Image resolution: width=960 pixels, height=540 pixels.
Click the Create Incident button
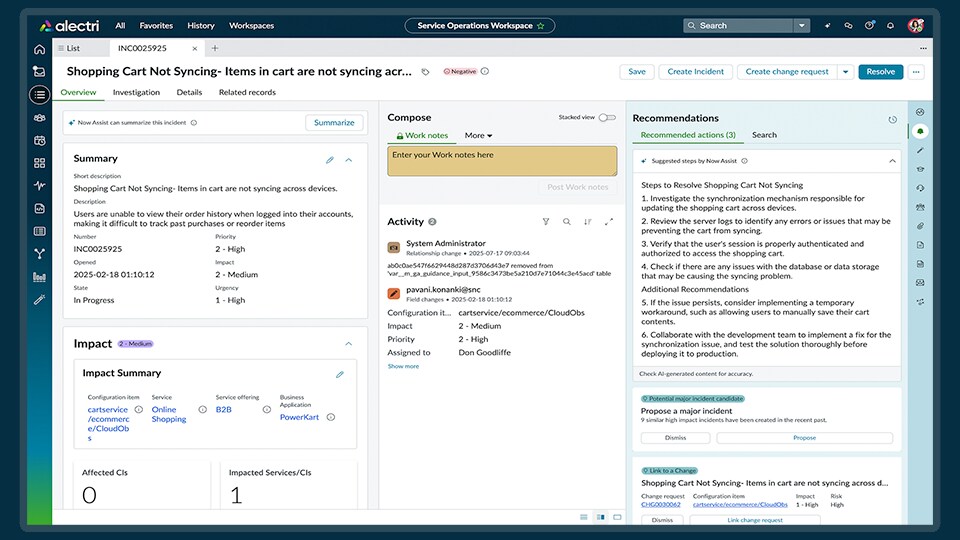click(696, 72)
